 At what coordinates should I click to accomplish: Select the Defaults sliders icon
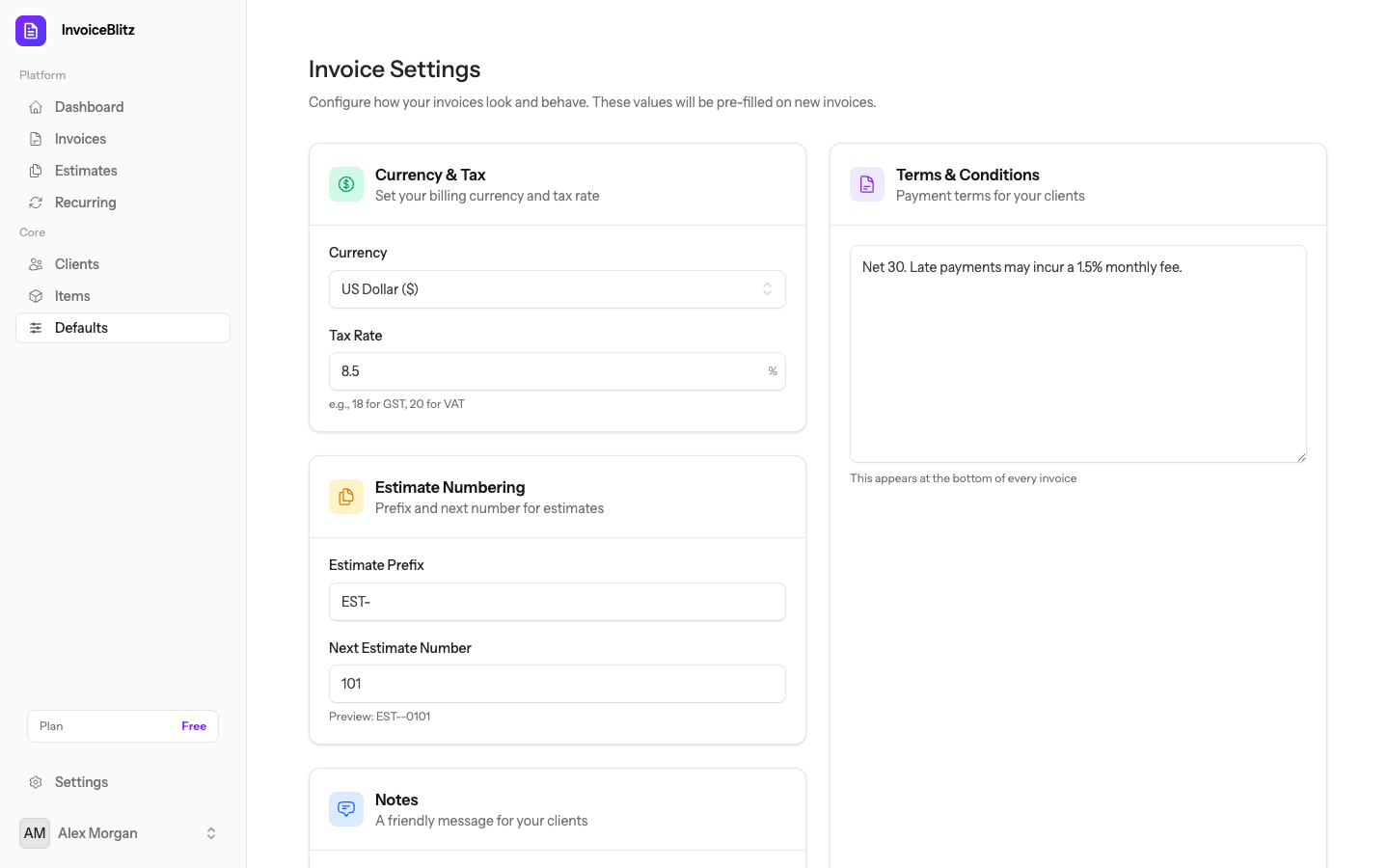[x=36, y=327]
